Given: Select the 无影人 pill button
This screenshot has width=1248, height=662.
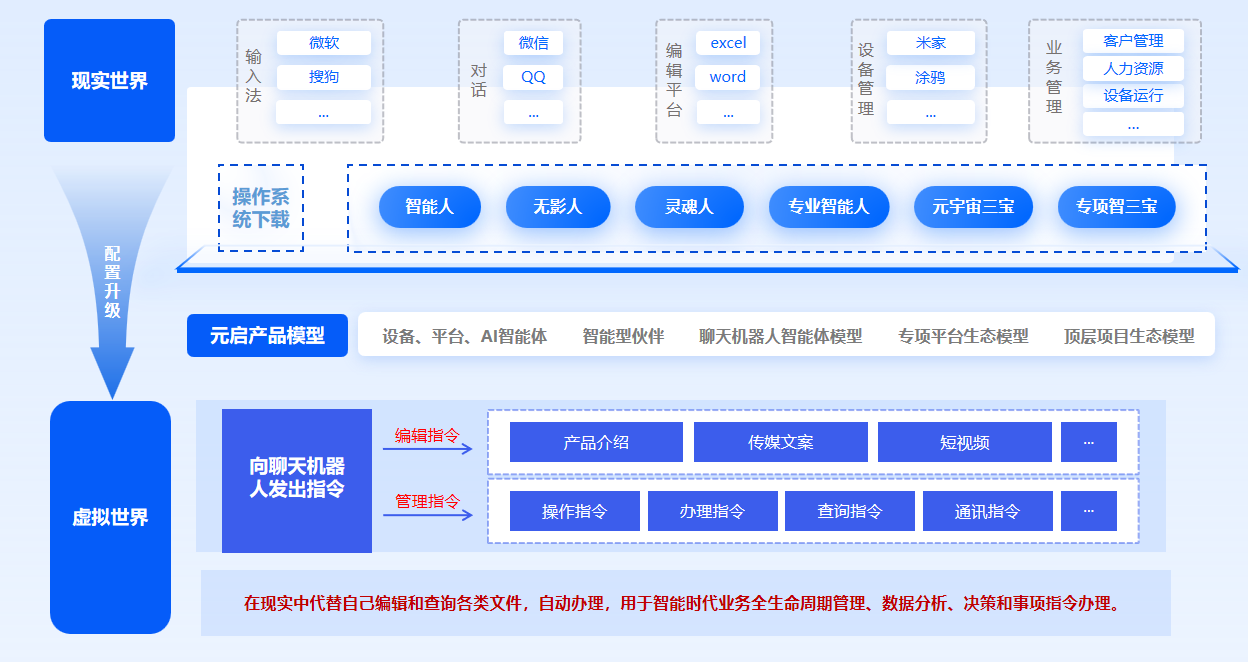Looking at the screenshot, I should 557,207.
